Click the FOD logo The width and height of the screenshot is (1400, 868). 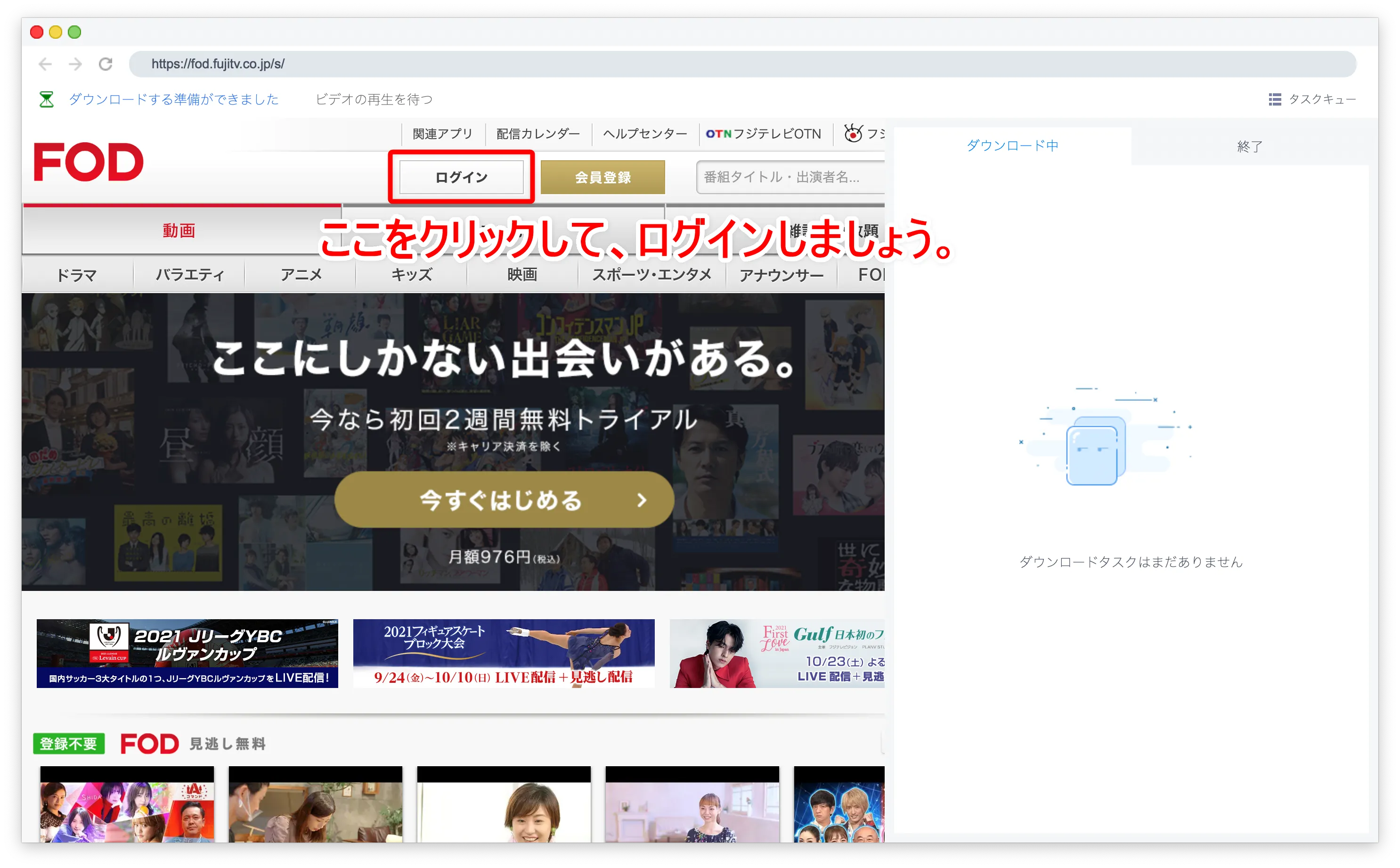coord(89,163)
